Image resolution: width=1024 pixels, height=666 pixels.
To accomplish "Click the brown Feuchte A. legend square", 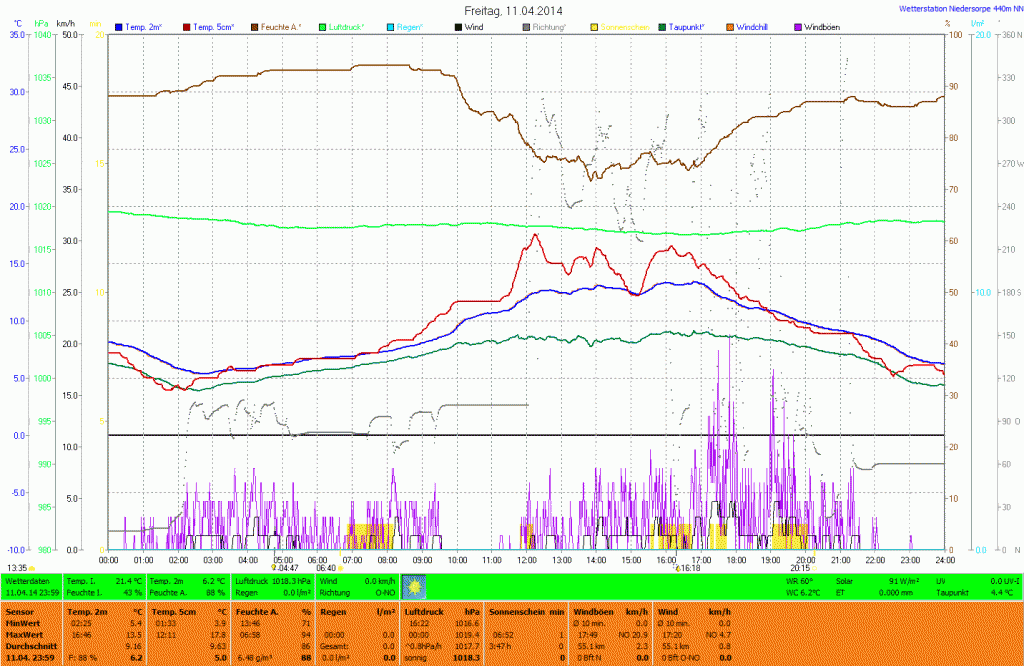I will pyautogui.click(x=255, y=26).
